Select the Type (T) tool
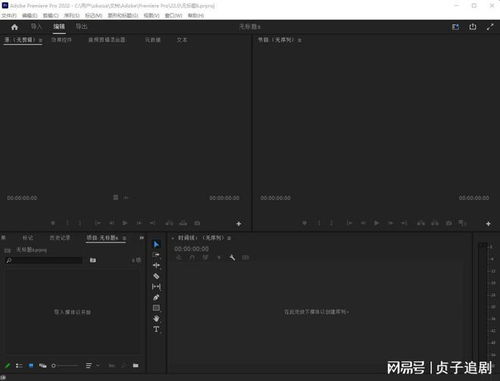500x381 pixels. (x=156, y=329)
